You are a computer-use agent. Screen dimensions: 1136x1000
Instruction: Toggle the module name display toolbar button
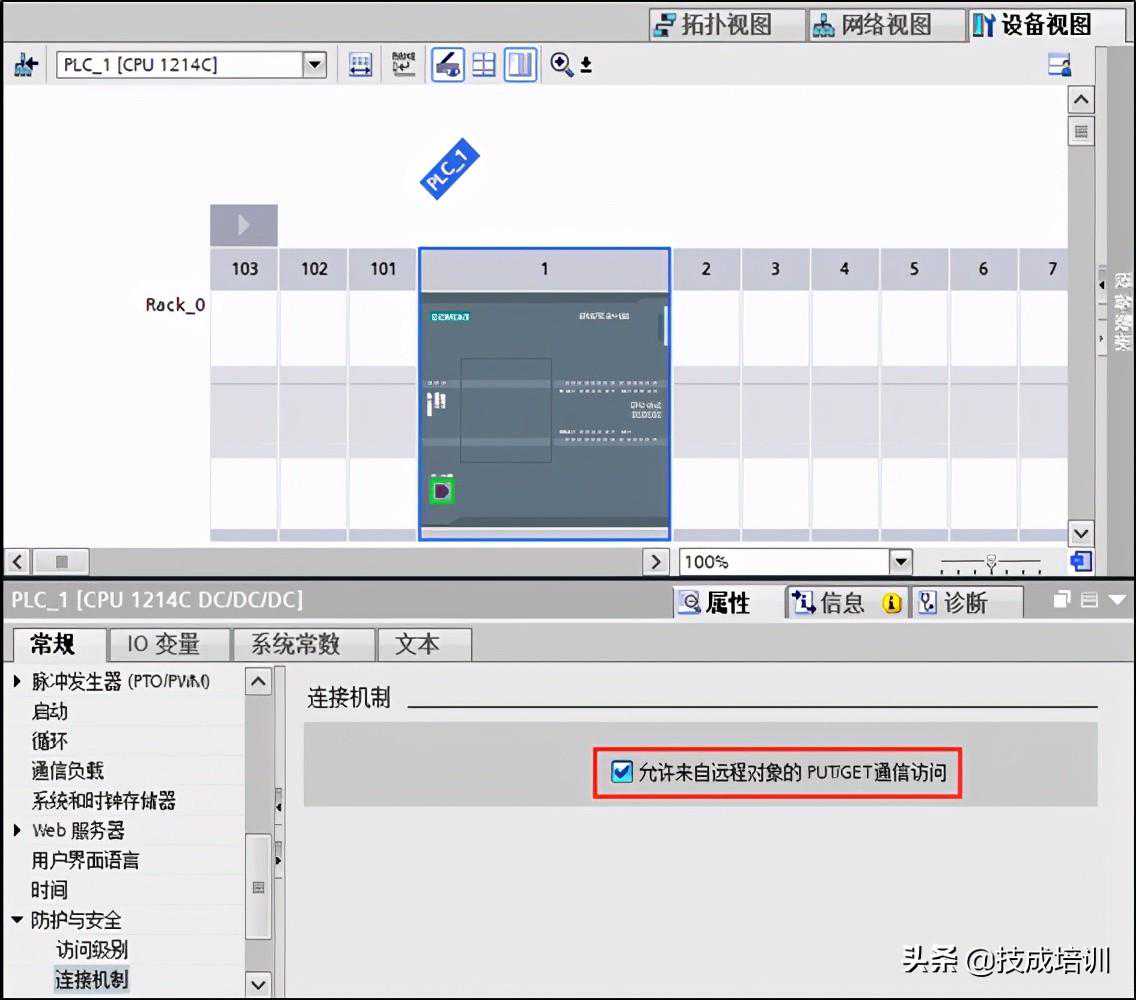[448, 65]
